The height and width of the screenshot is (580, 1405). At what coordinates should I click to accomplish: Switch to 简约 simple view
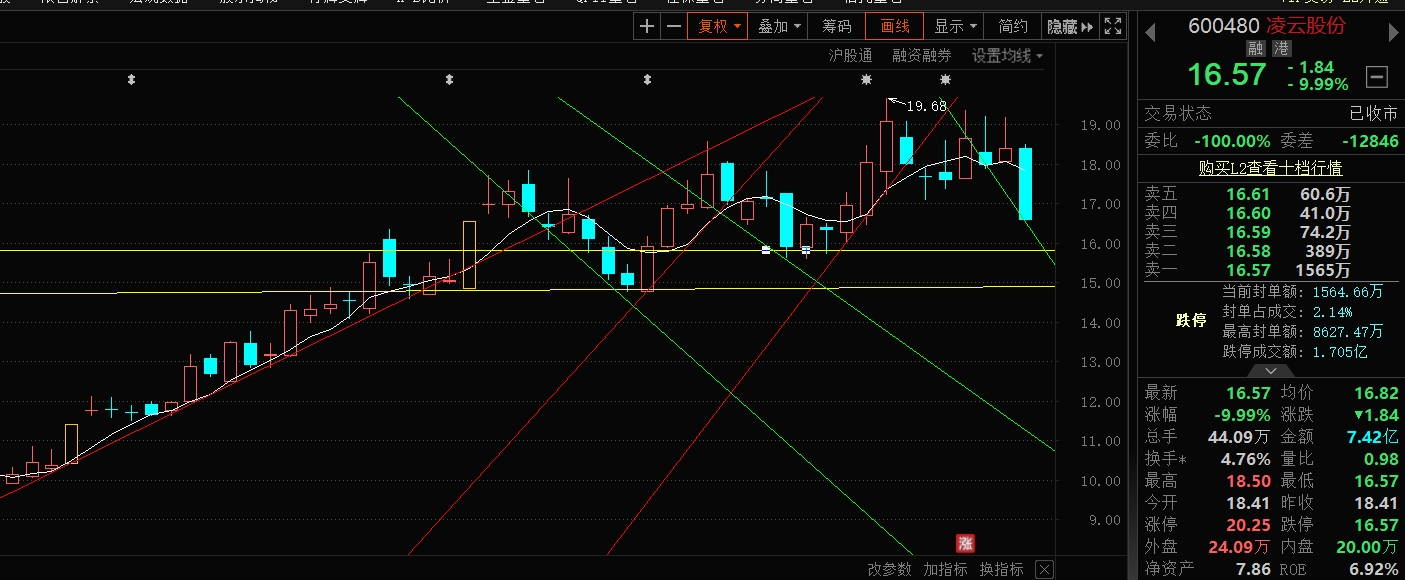[x=1013, y=27]
